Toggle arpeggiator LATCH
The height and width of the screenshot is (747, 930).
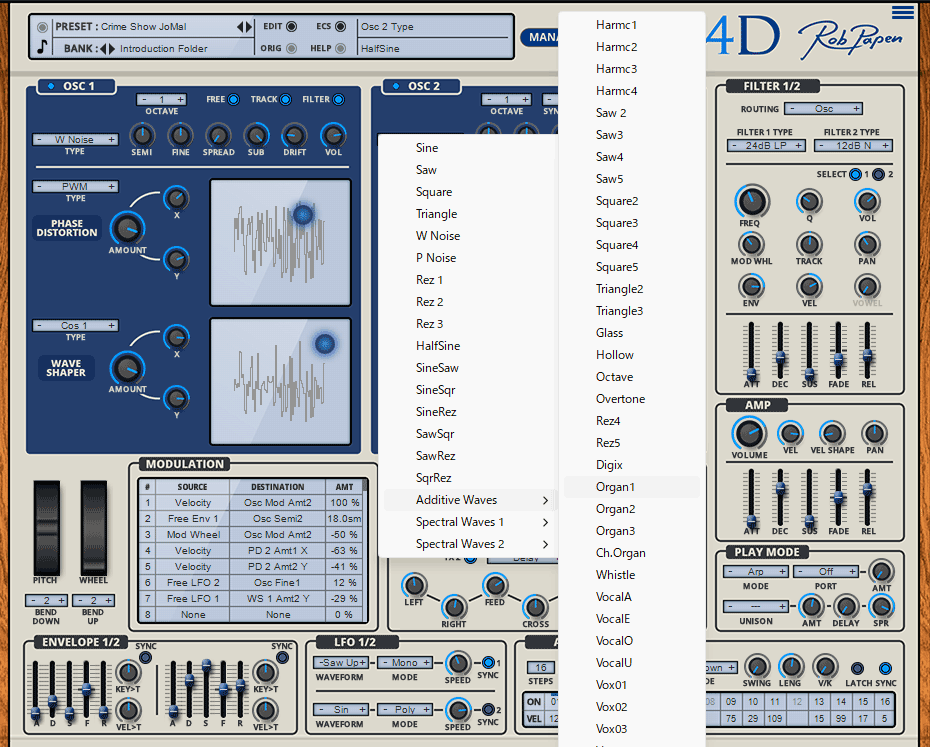point(857,668)
